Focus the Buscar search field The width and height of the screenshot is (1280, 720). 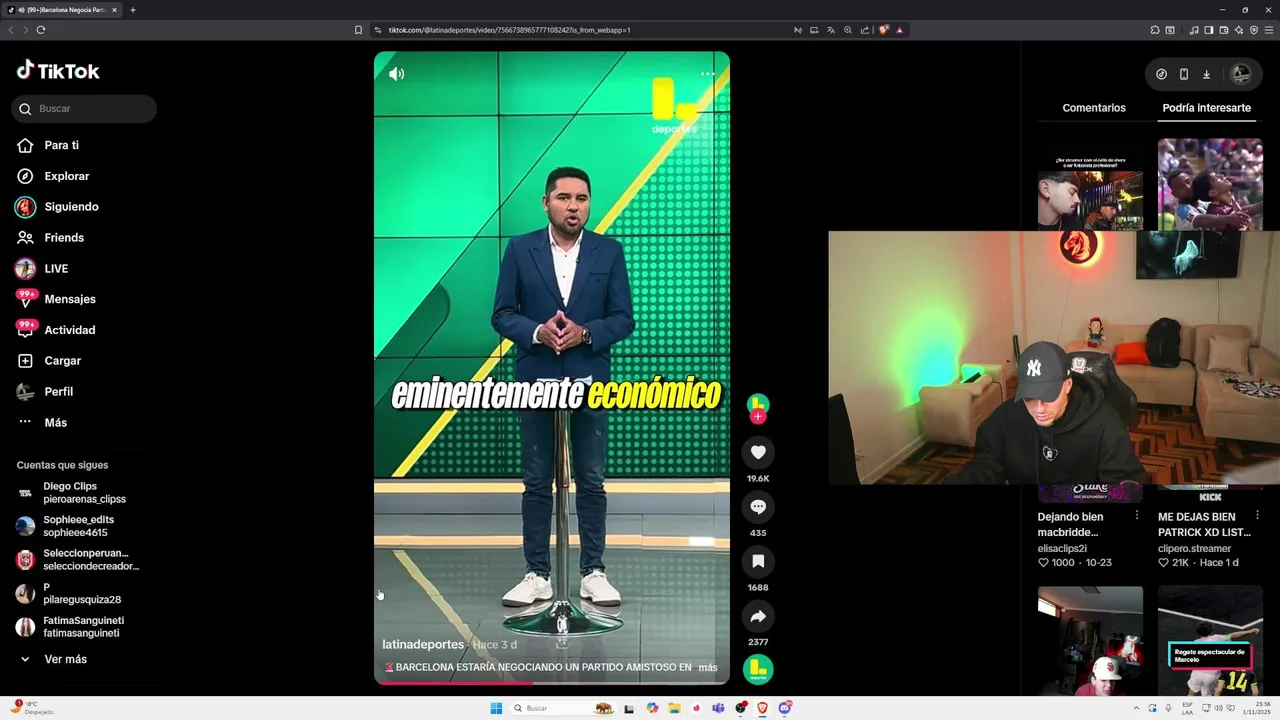point(84,108)
